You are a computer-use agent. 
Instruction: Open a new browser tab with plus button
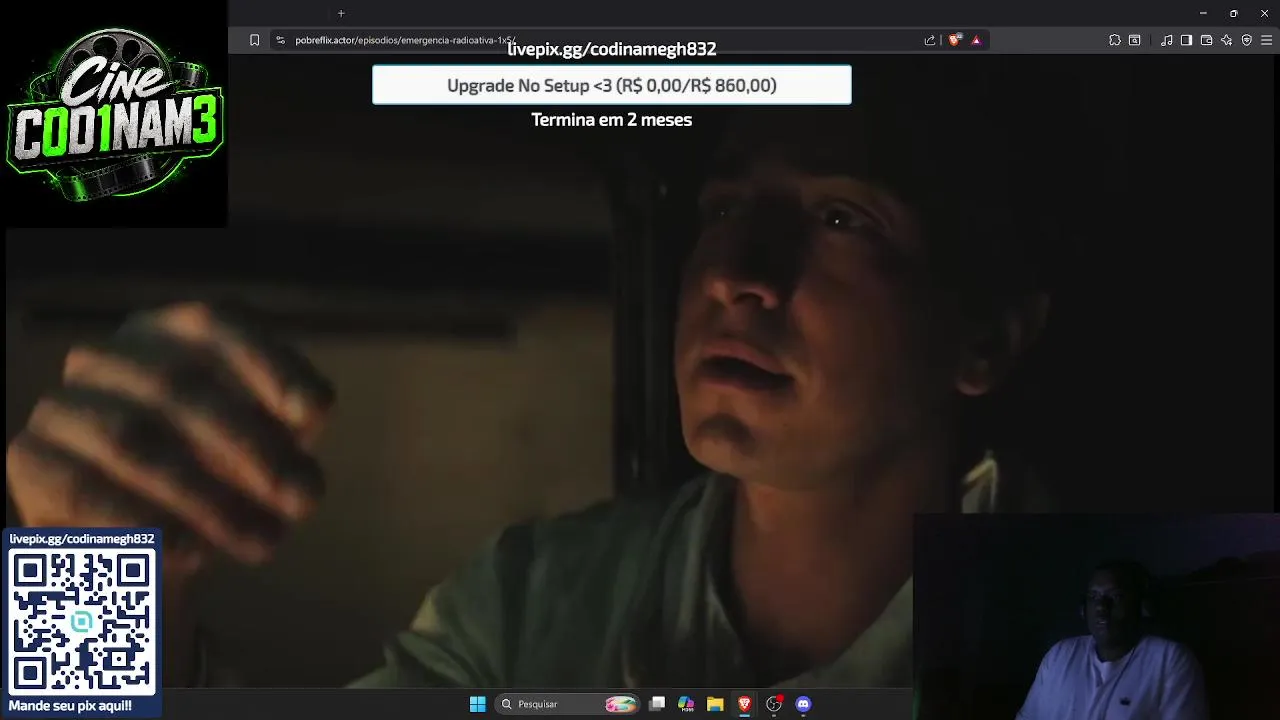point(341,13)
